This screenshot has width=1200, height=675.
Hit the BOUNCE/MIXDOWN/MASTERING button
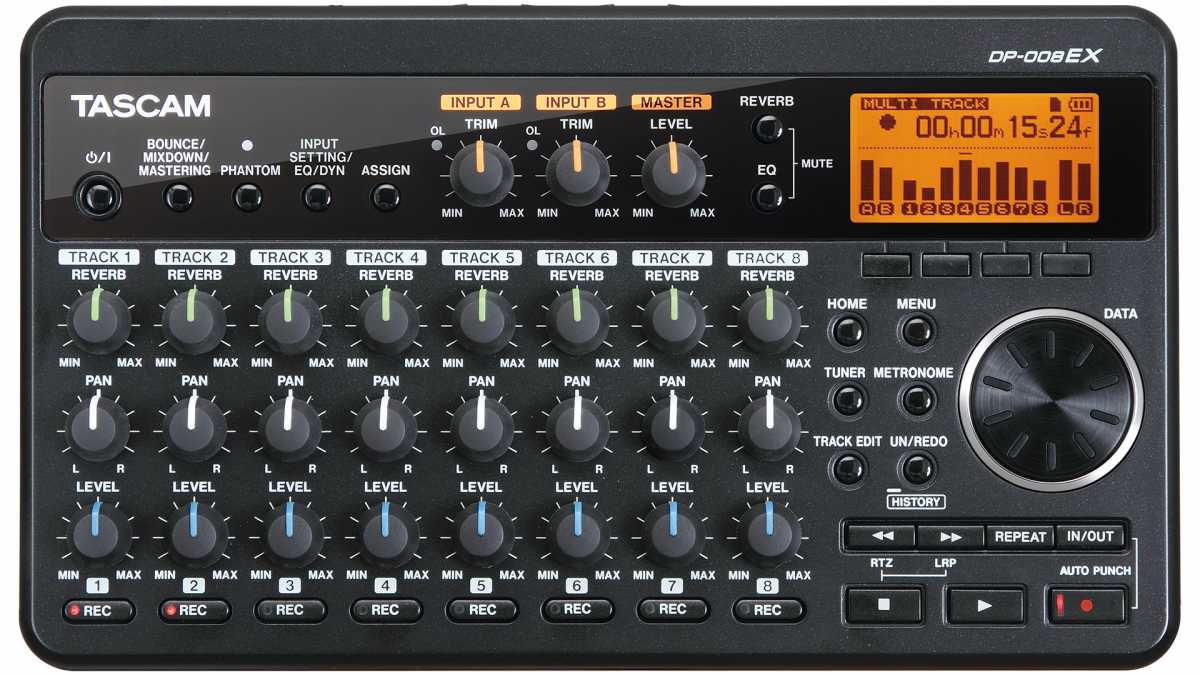pyautogui.click(x=179, y=198)
